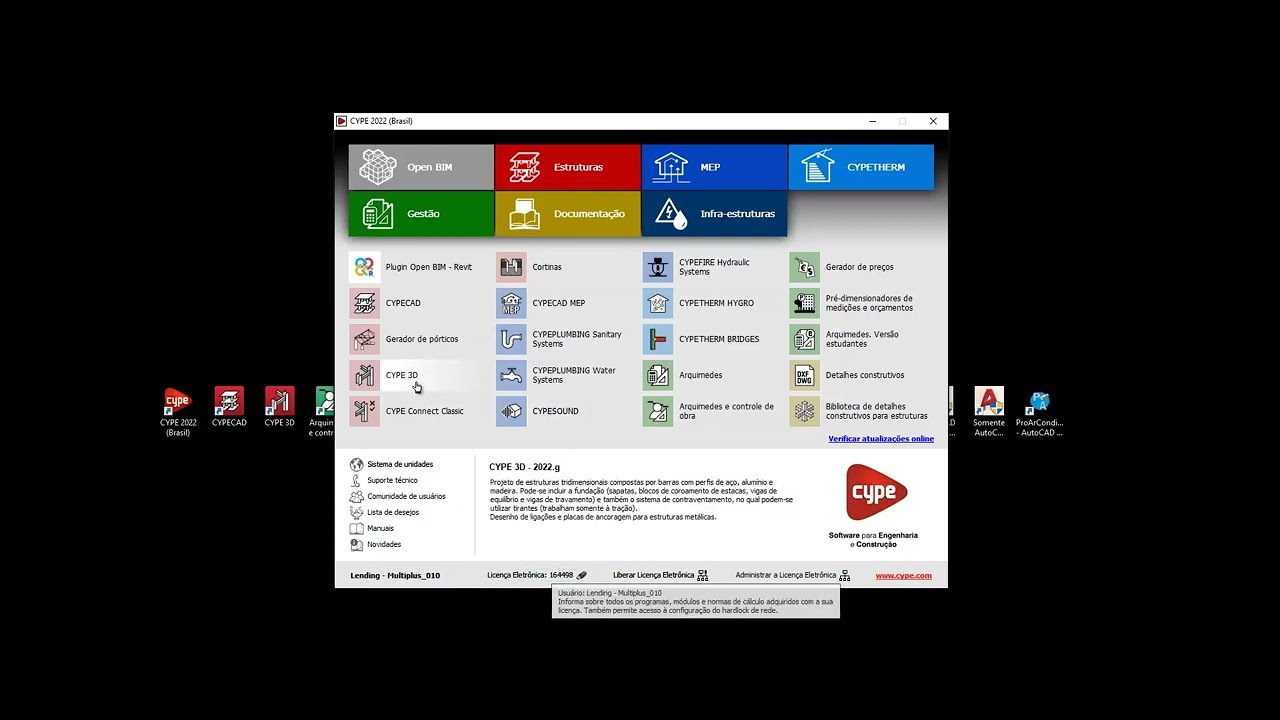Image resolution: width=1280 pixels, height=720 pixels.
Task: Start CYPE 3D from the program list
Action: pos(385,375)
